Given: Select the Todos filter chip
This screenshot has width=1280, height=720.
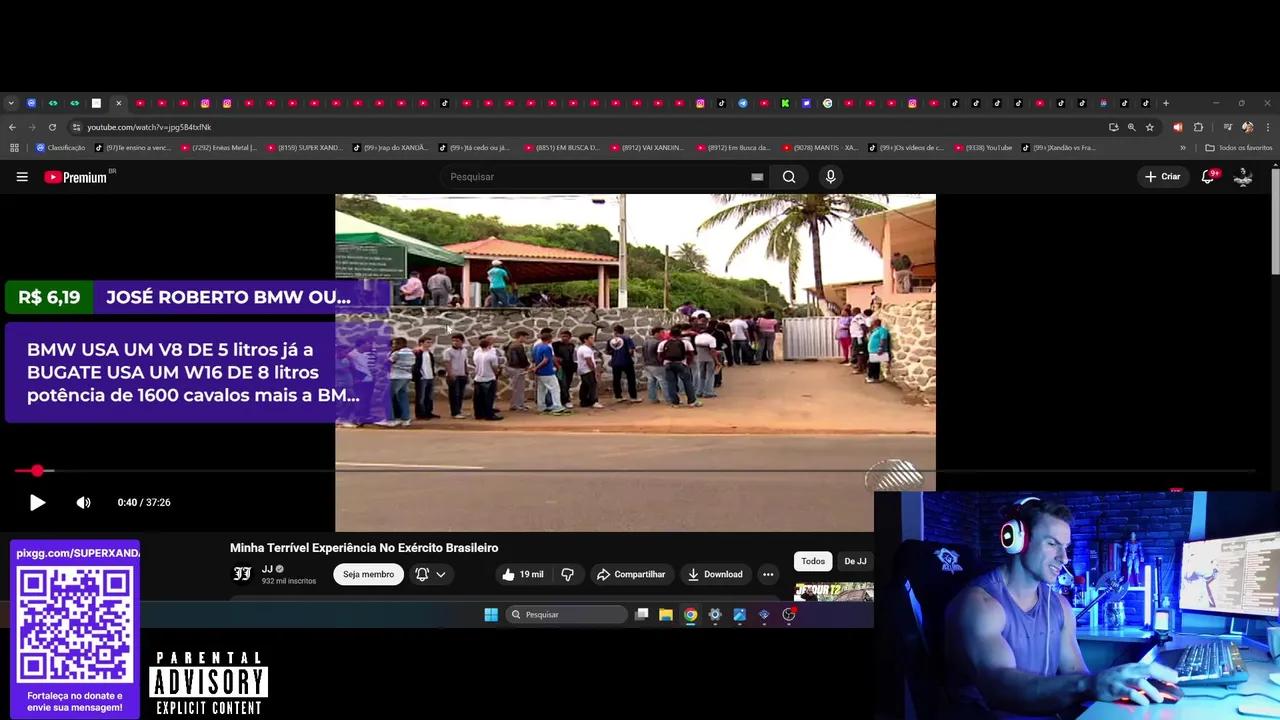Looking at the screenshot, I should pos(813,561).
